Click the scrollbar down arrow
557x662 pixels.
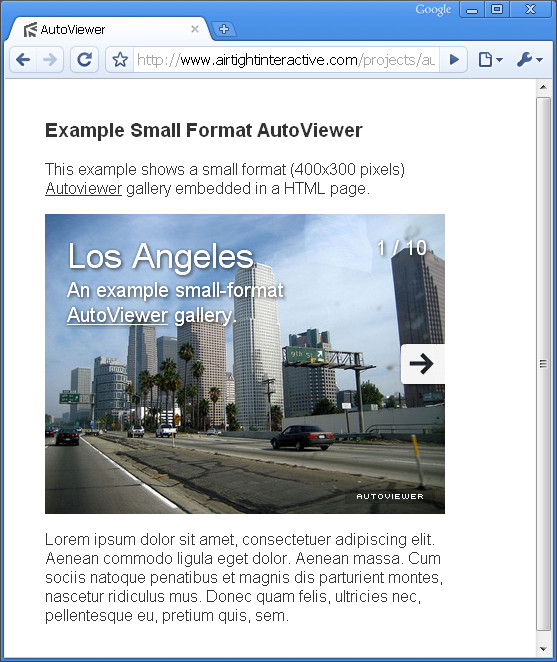[543, 648]
